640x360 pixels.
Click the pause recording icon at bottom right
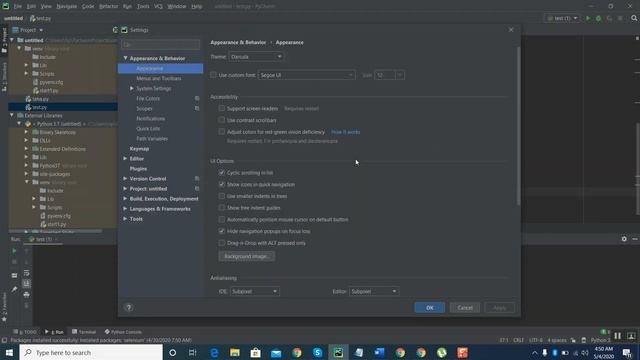pos(618,336)
